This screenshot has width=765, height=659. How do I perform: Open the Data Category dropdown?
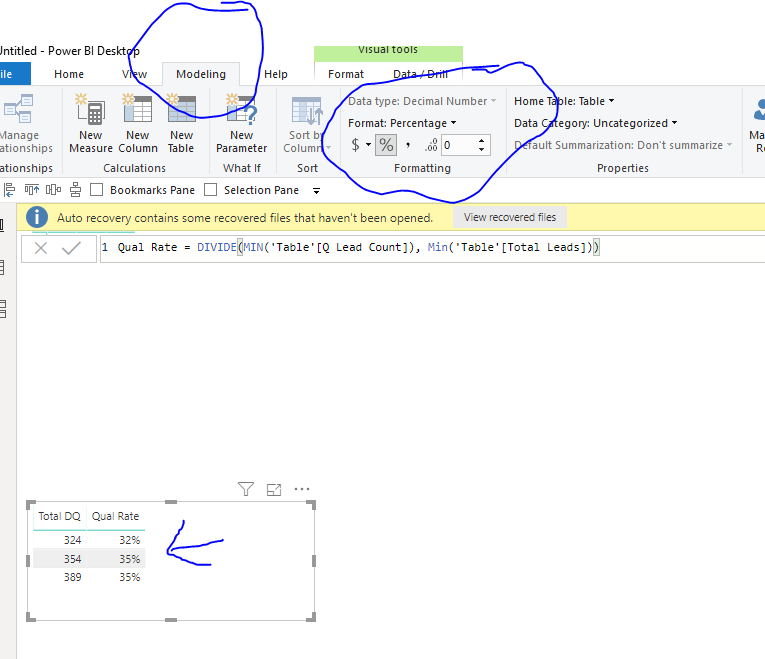tap(596, 123)
